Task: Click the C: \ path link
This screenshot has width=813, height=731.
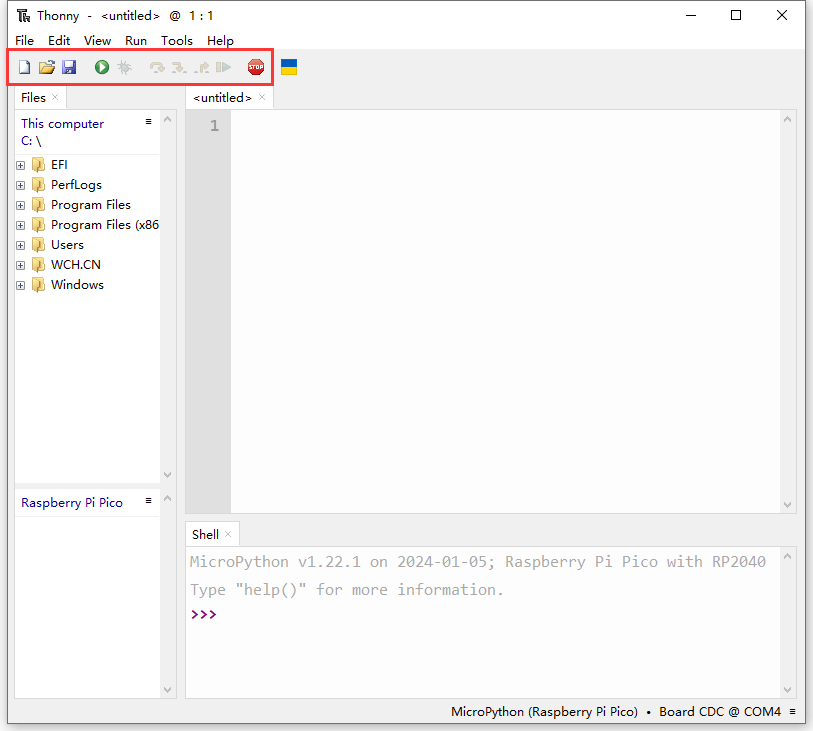Action: click(31, 141)
